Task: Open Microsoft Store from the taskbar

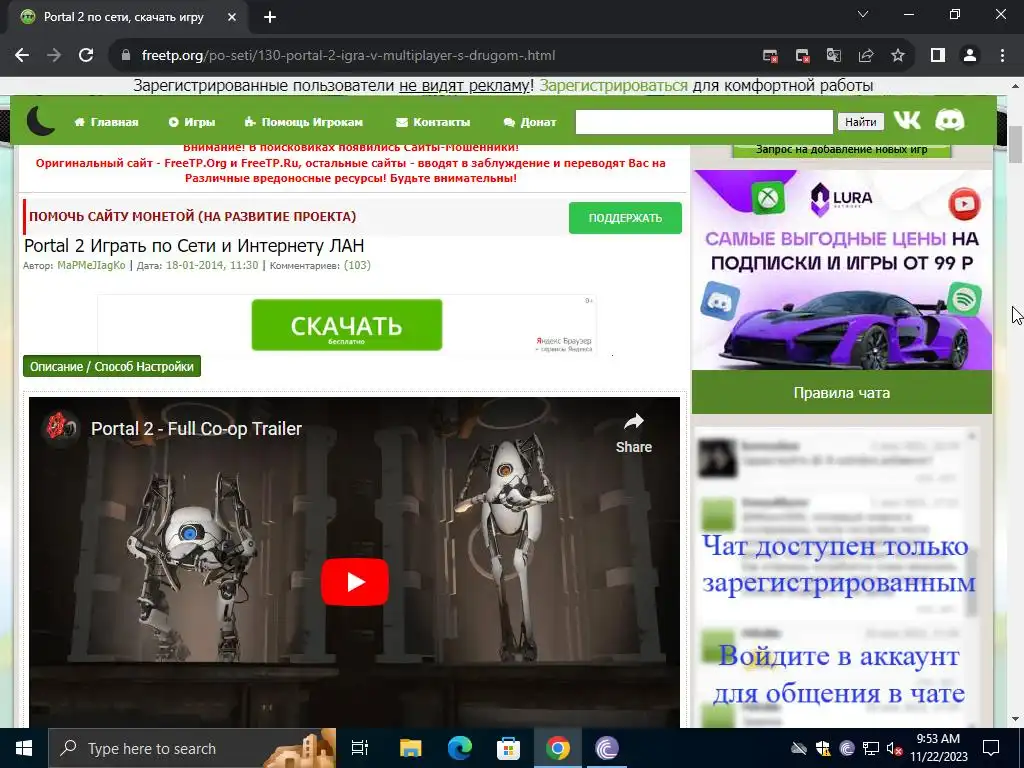Action: (x=508, y=748)
